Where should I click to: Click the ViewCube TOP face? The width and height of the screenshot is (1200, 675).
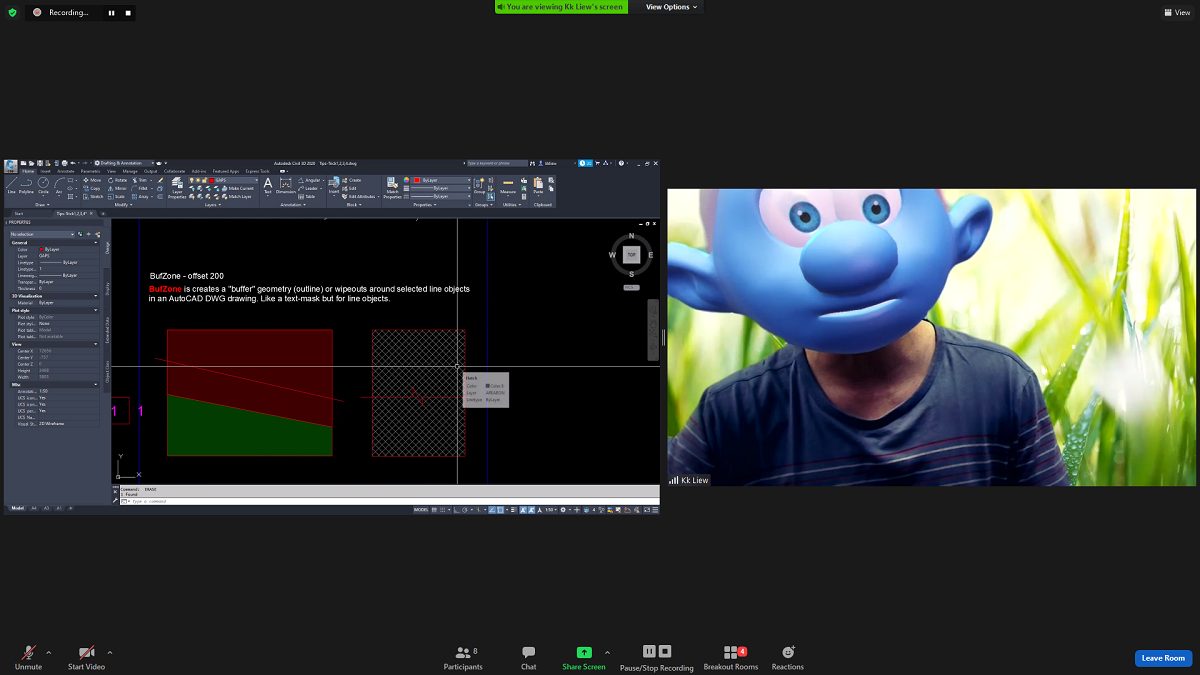(x=631, y=254)
